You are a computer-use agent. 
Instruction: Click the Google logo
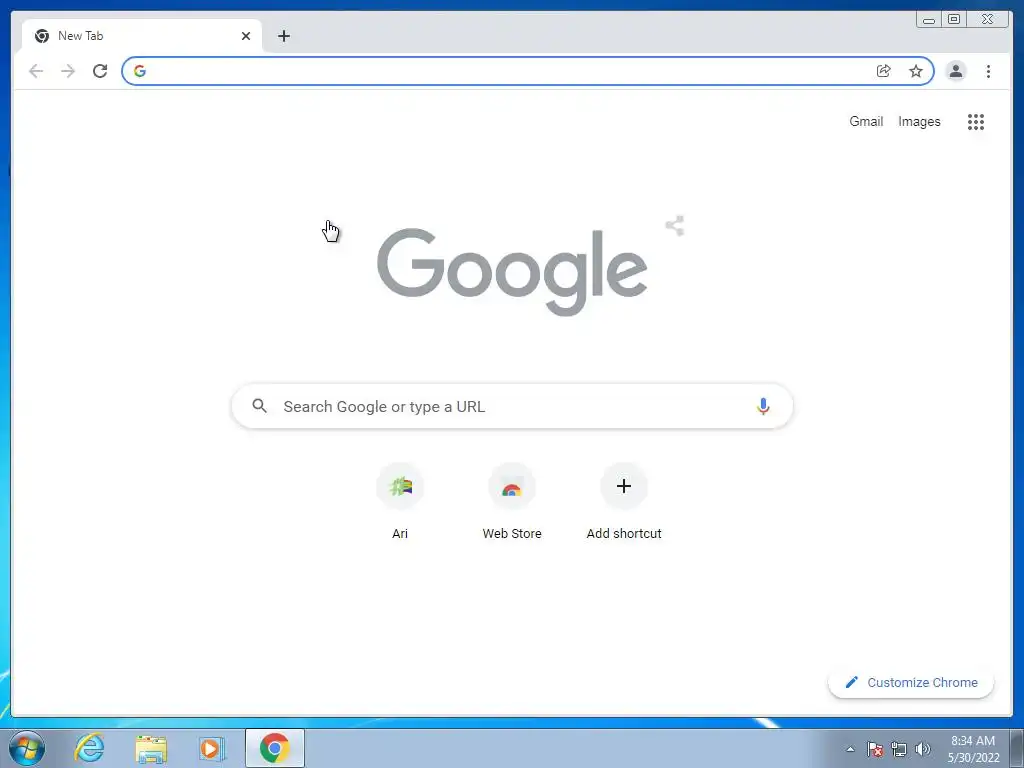[512, 272]
